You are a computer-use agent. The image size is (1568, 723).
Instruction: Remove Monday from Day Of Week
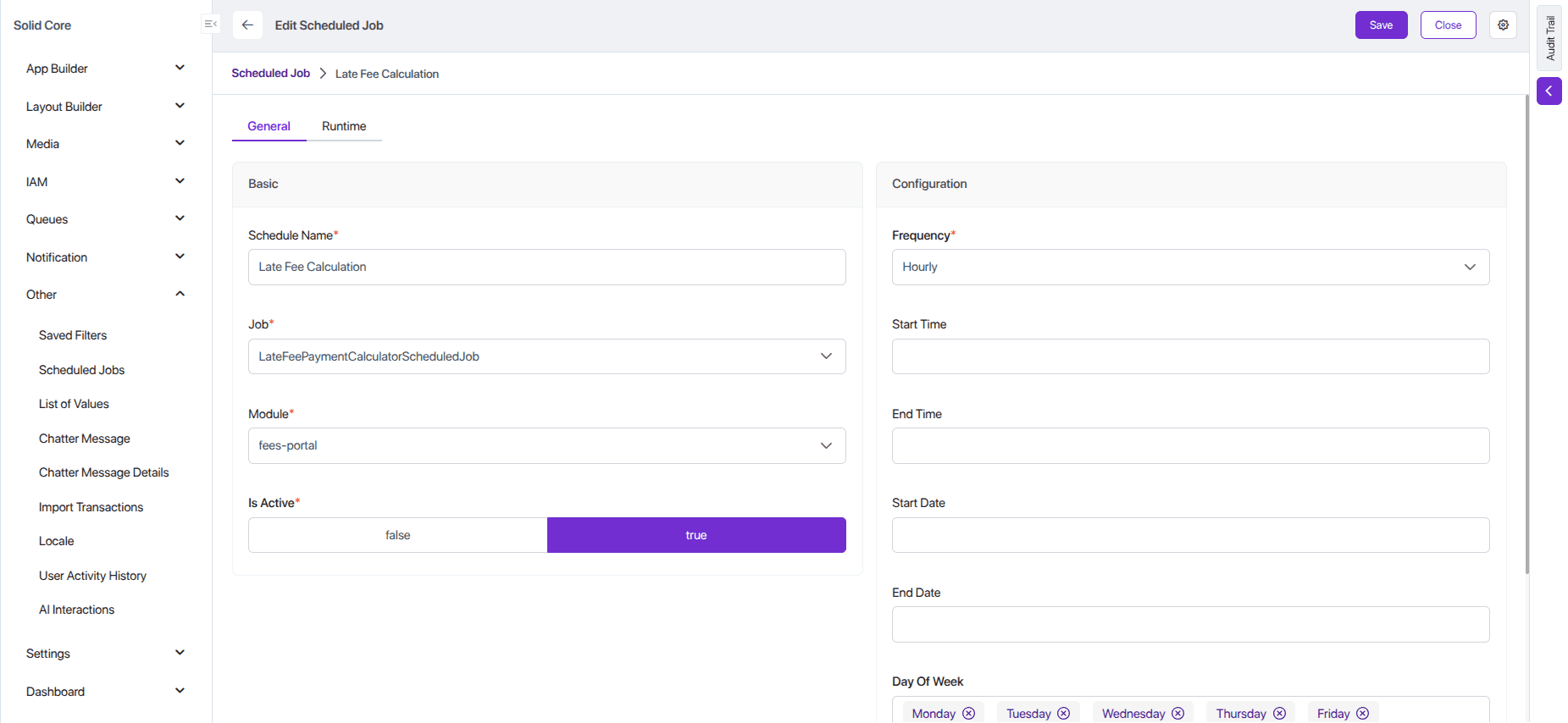(x=968, y=714)
